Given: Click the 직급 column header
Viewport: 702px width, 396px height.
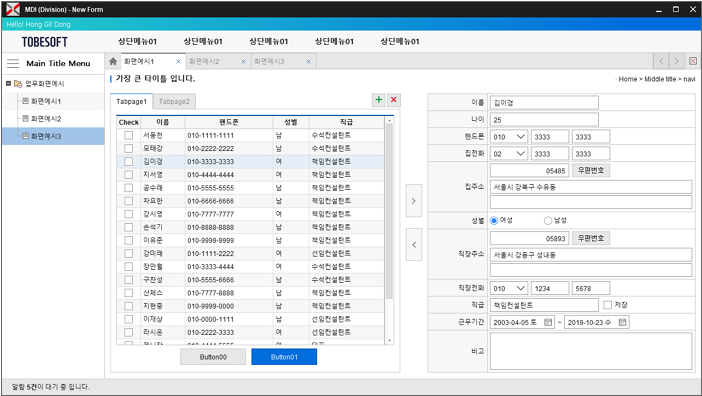Looking at the screenshot, I should [x=347, y=122].
